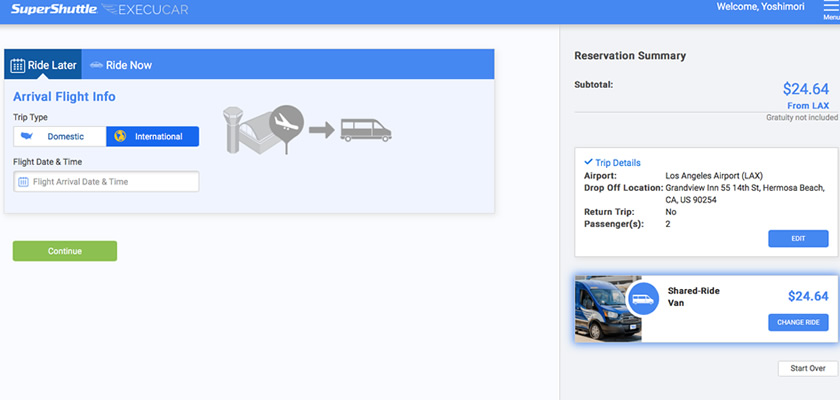
Task: Select Domestic trip type
Action: (60, 136)
